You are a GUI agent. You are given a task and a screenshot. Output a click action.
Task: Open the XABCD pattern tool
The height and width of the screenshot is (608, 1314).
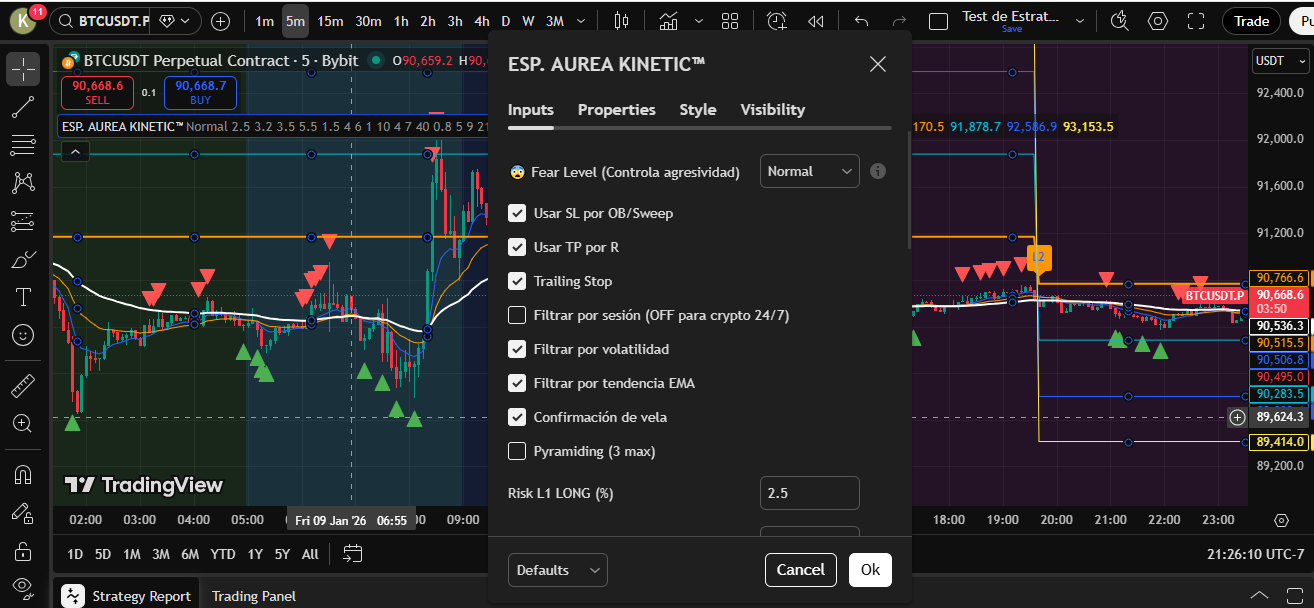pos(22,183)
